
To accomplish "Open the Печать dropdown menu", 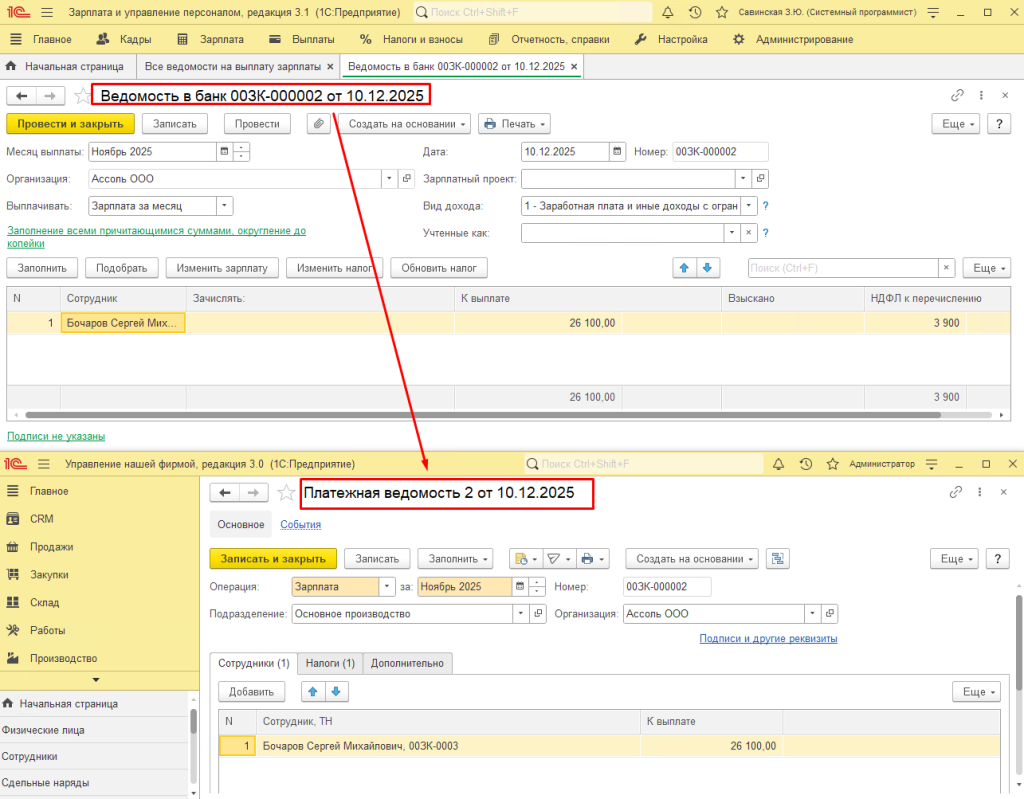I will click(514, 124).
